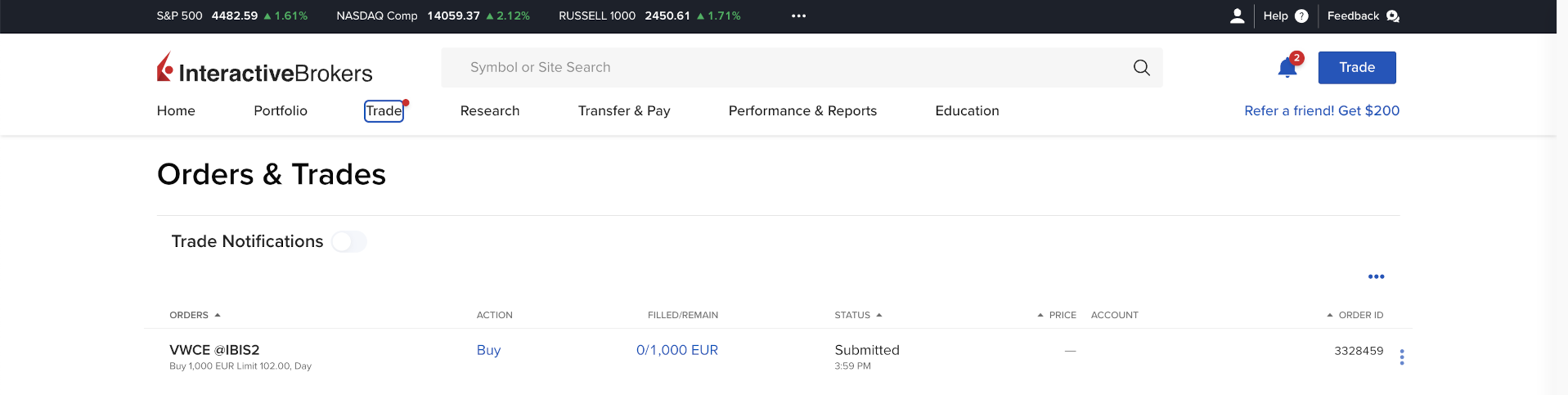Click the notification bell icon

click(1287, 68)
